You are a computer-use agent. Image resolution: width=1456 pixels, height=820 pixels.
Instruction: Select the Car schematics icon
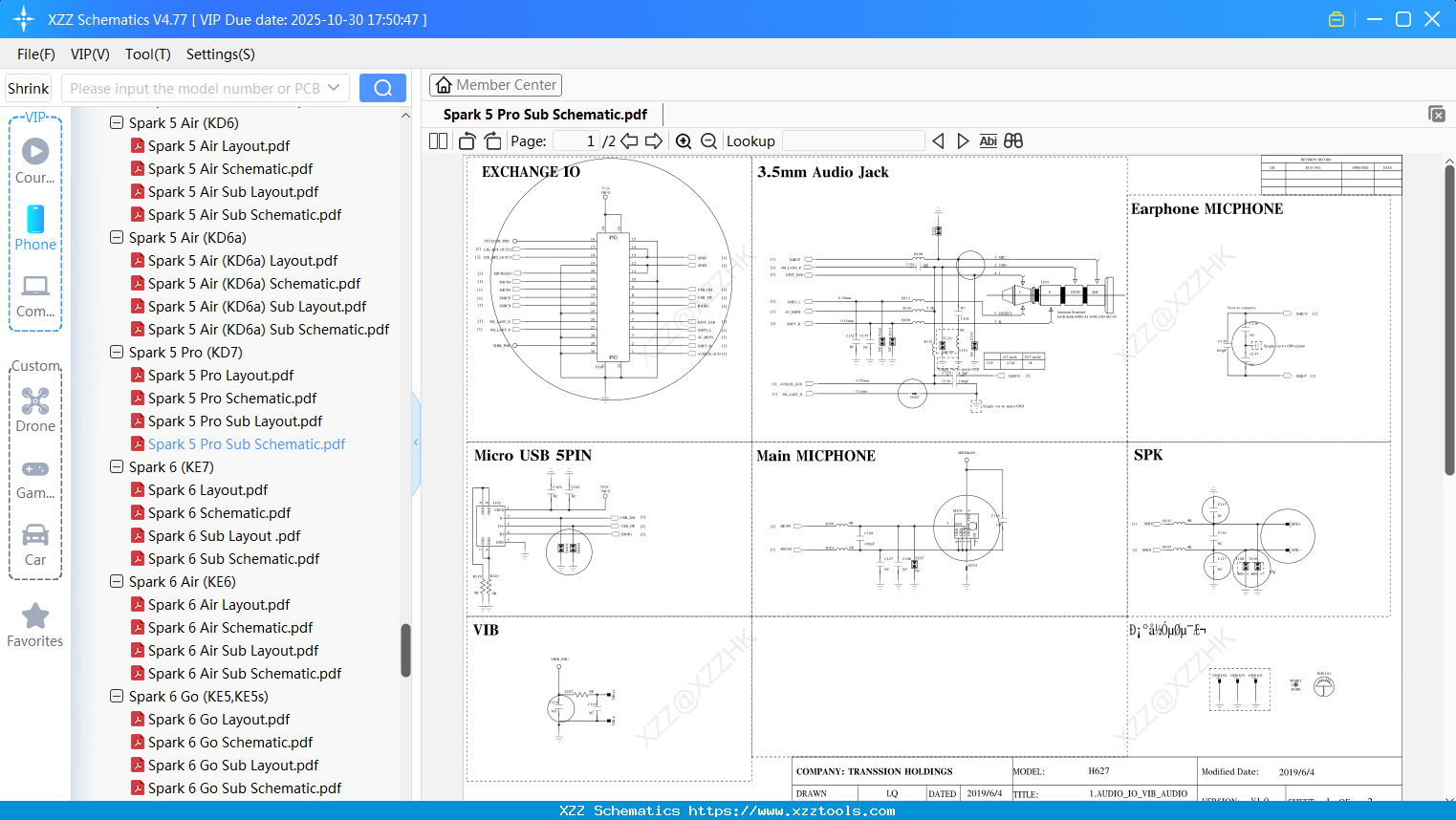(x=34, y=535)
